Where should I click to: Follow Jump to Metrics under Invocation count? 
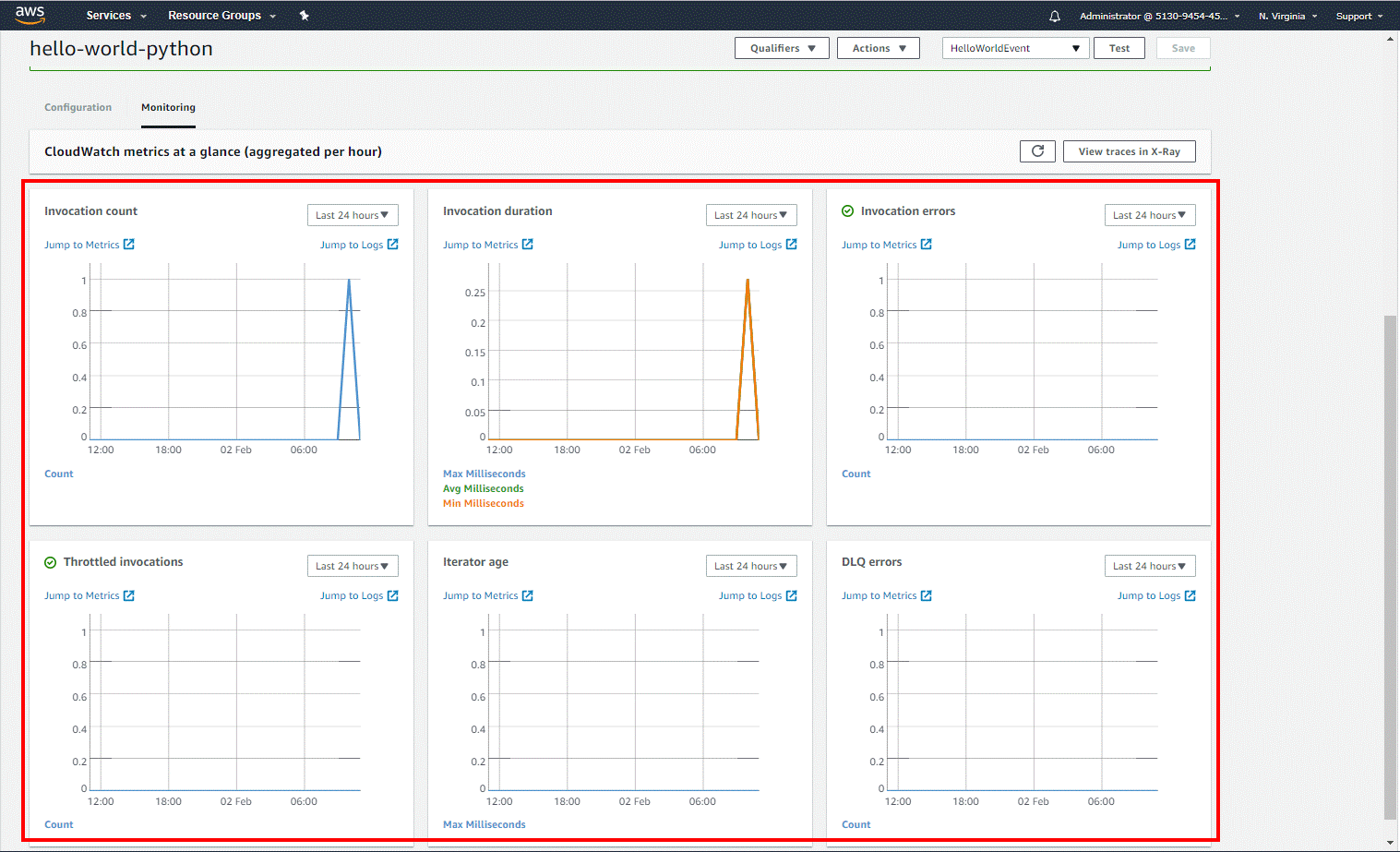click(82, 245)
